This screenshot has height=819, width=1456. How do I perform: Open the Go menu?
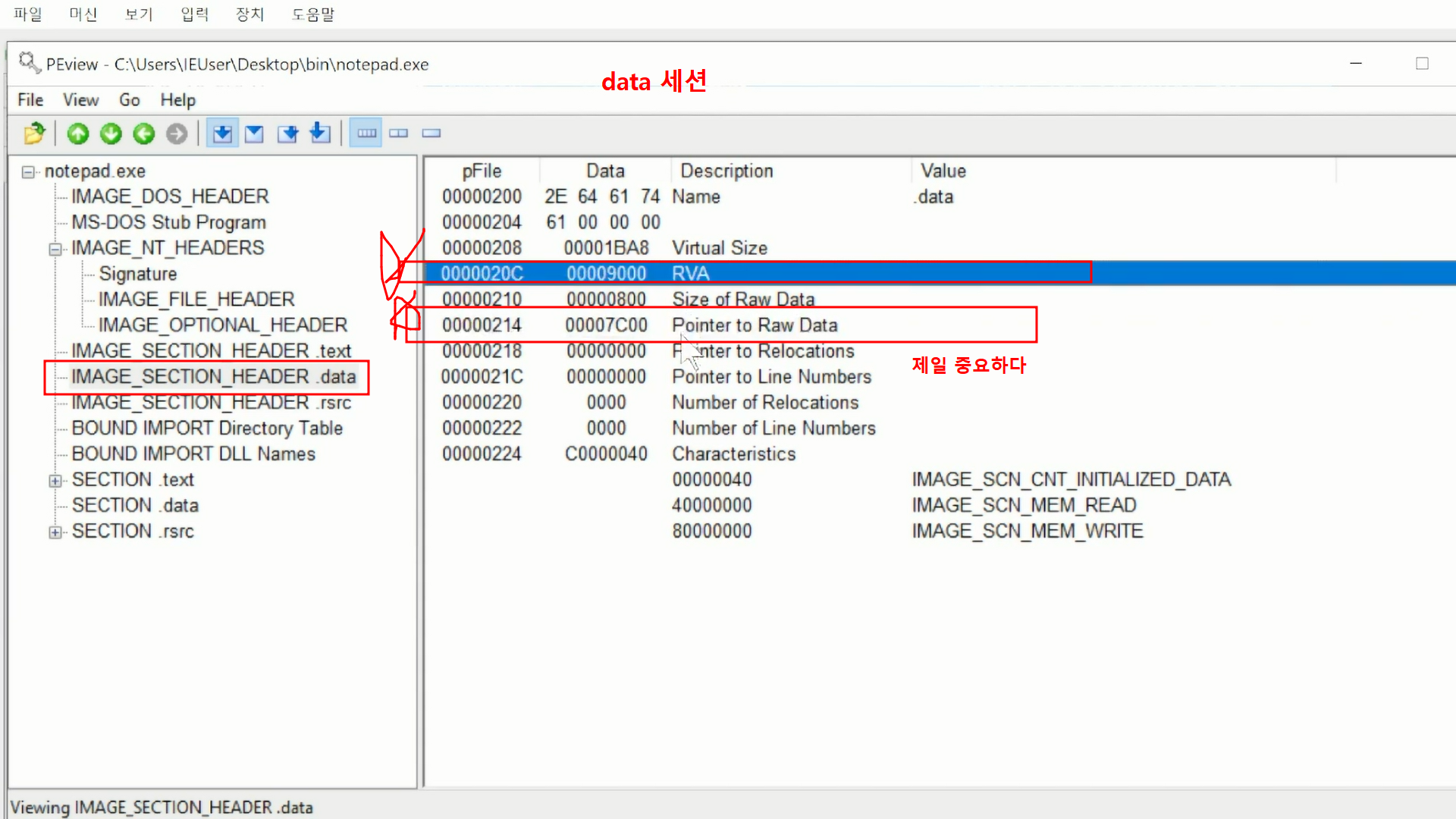[x=129, y=100]
